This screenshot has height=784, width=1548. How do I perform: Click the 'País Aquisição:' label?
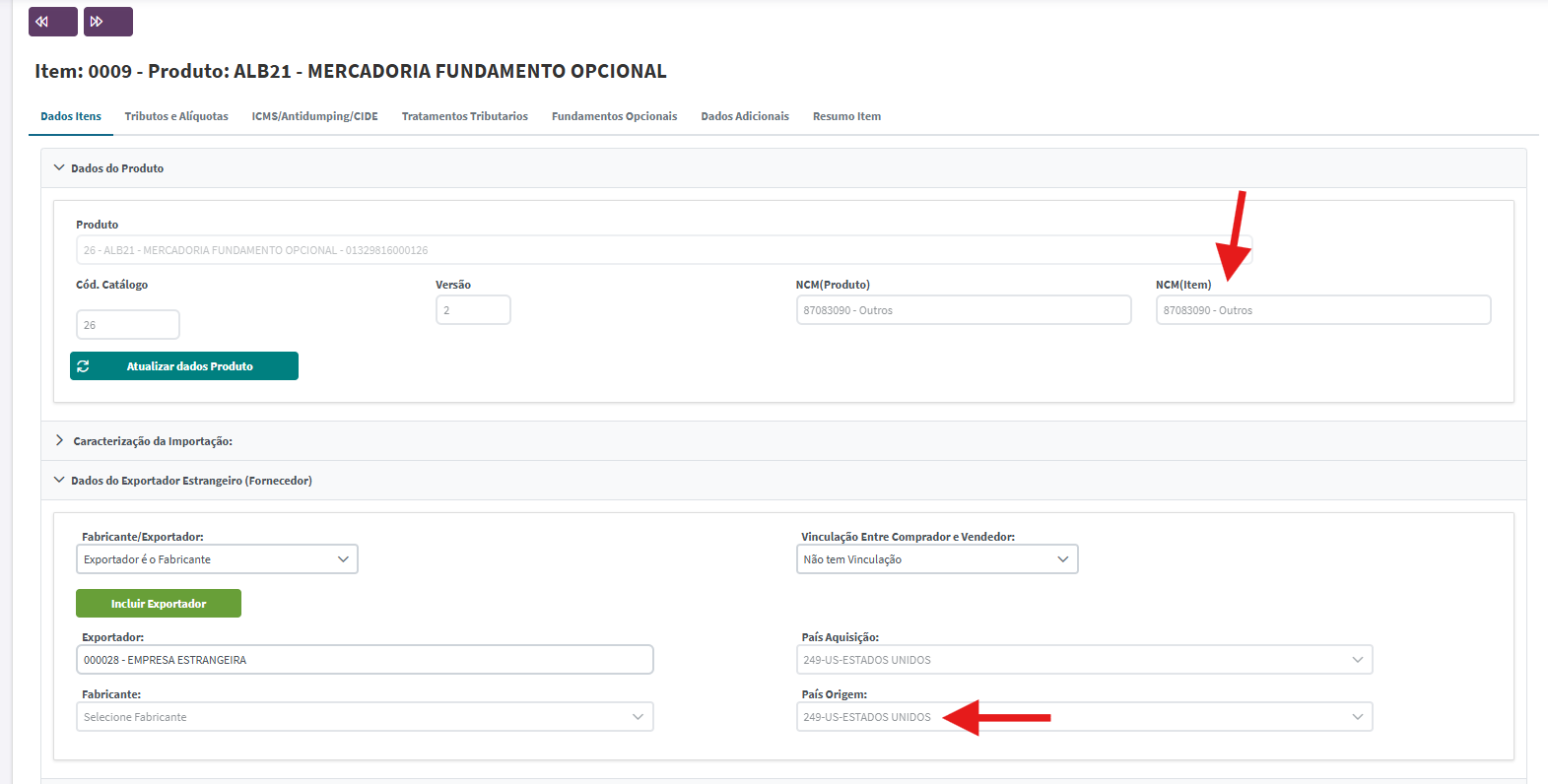(x=841, y=637)
